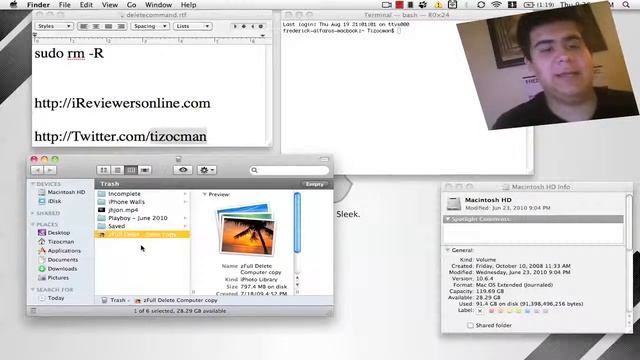Select Today in Search For section
The height and width of the screenshot is (360, 640).
coord(51,298)
